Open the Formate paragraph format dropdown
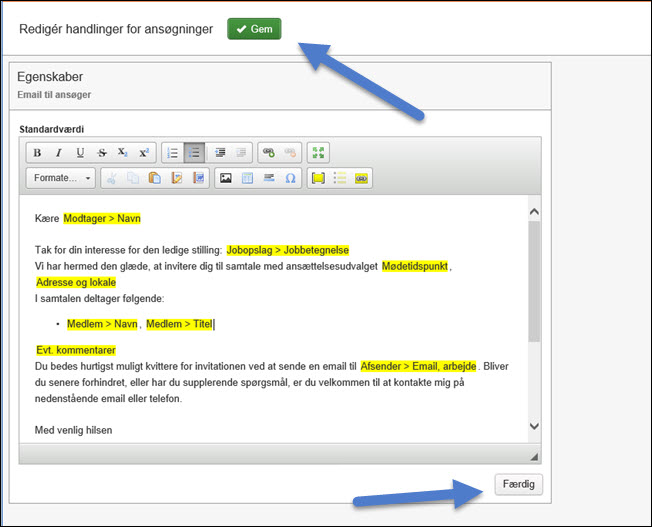This screenshot has width=652, height=527. tap(60, 178)
